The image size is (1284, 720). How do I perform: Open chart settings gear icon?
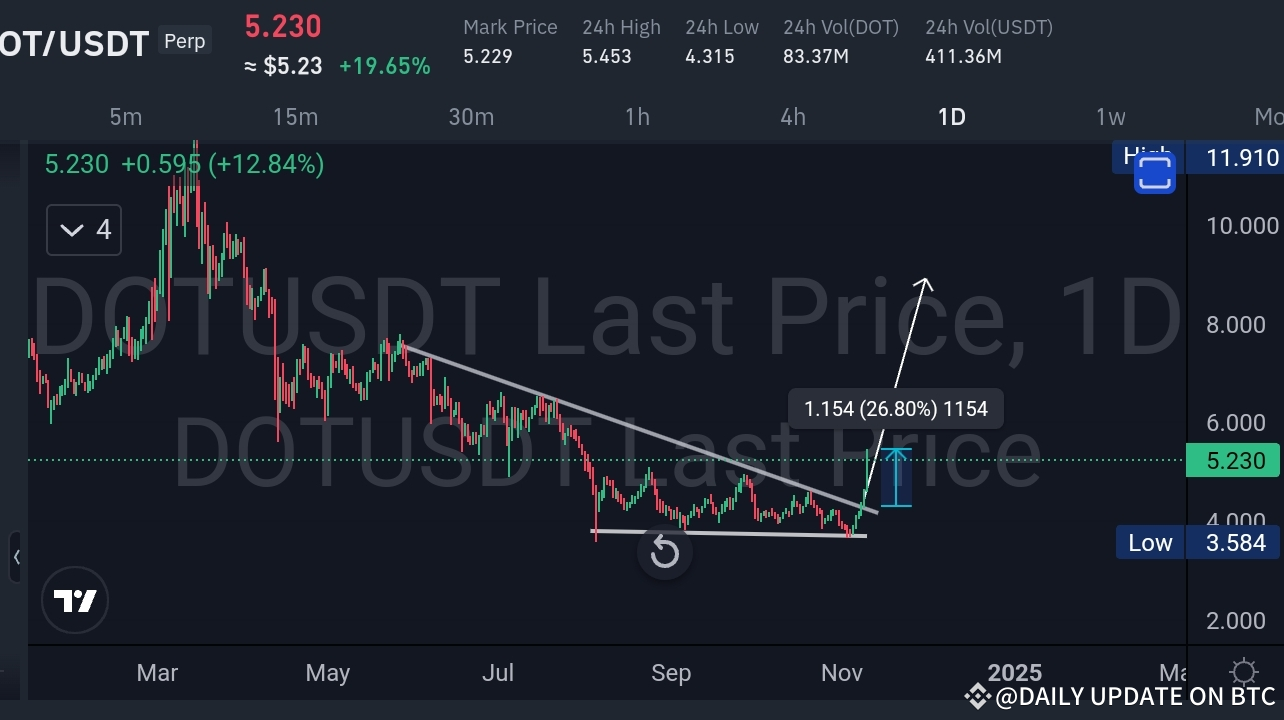pyautogui.click(x=1244, y=672)
